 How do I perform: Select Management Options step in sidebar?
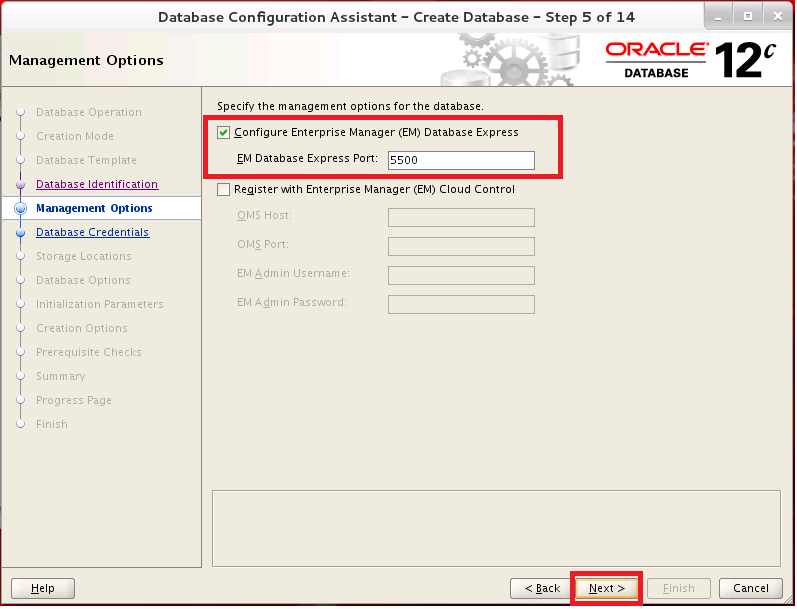coord(94,208)
